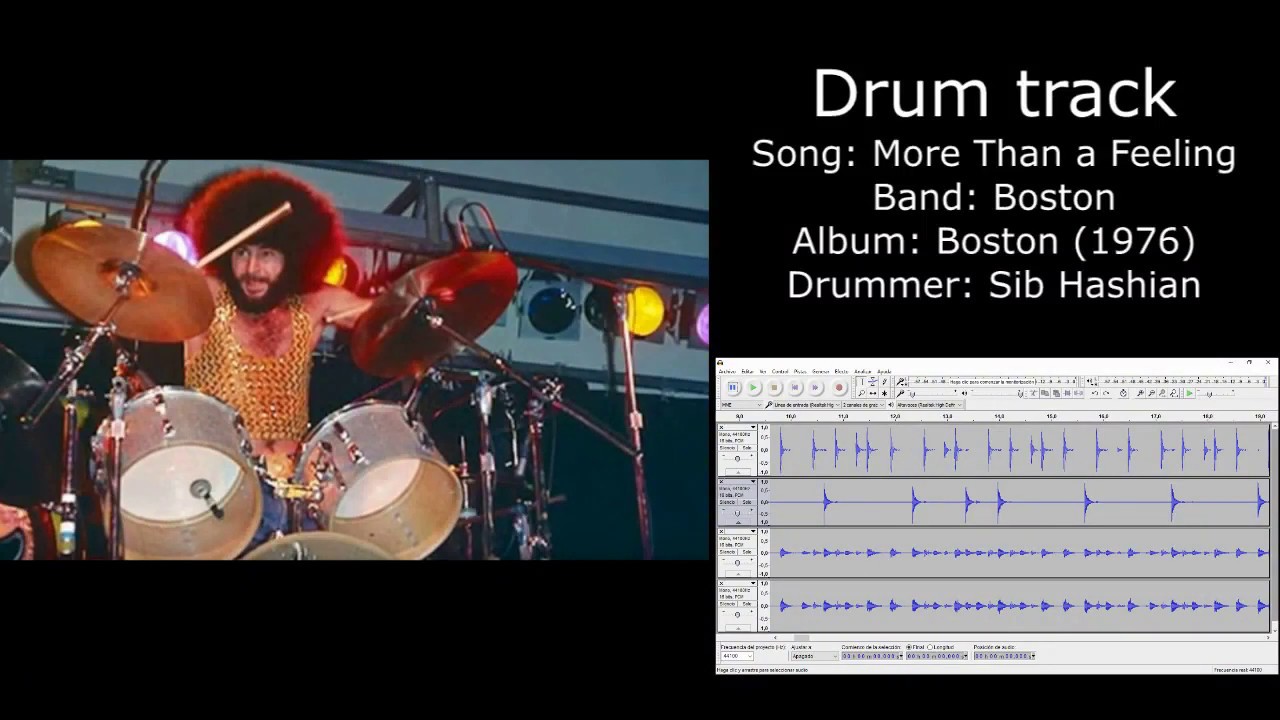Screen dimensions: 1280x720
Task: Open the Efecto menu
Action: click(841, 371)
